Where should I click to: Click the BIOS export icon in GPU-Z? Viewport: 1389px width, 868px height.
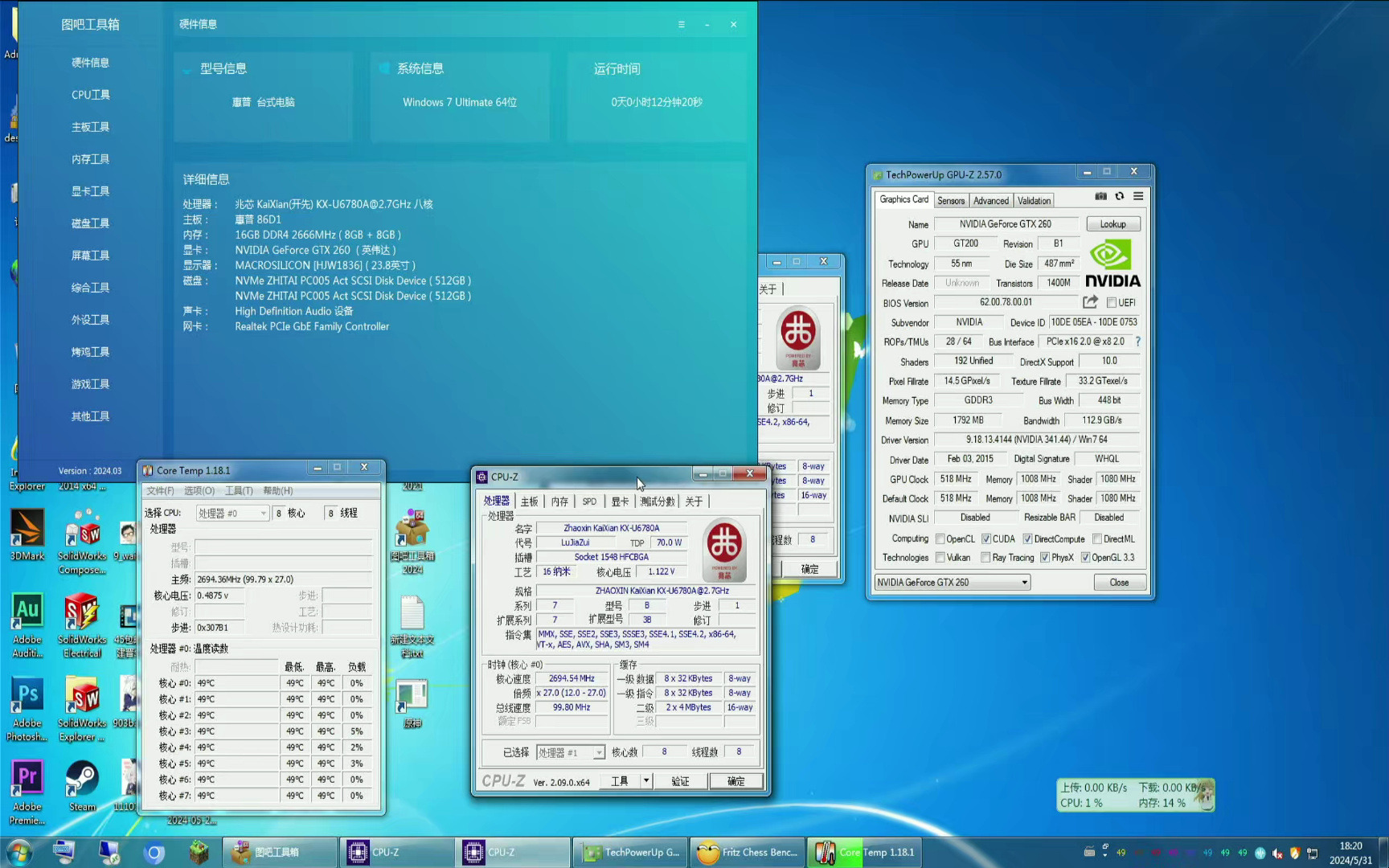pyautogui.click(x=1090, y=302)
